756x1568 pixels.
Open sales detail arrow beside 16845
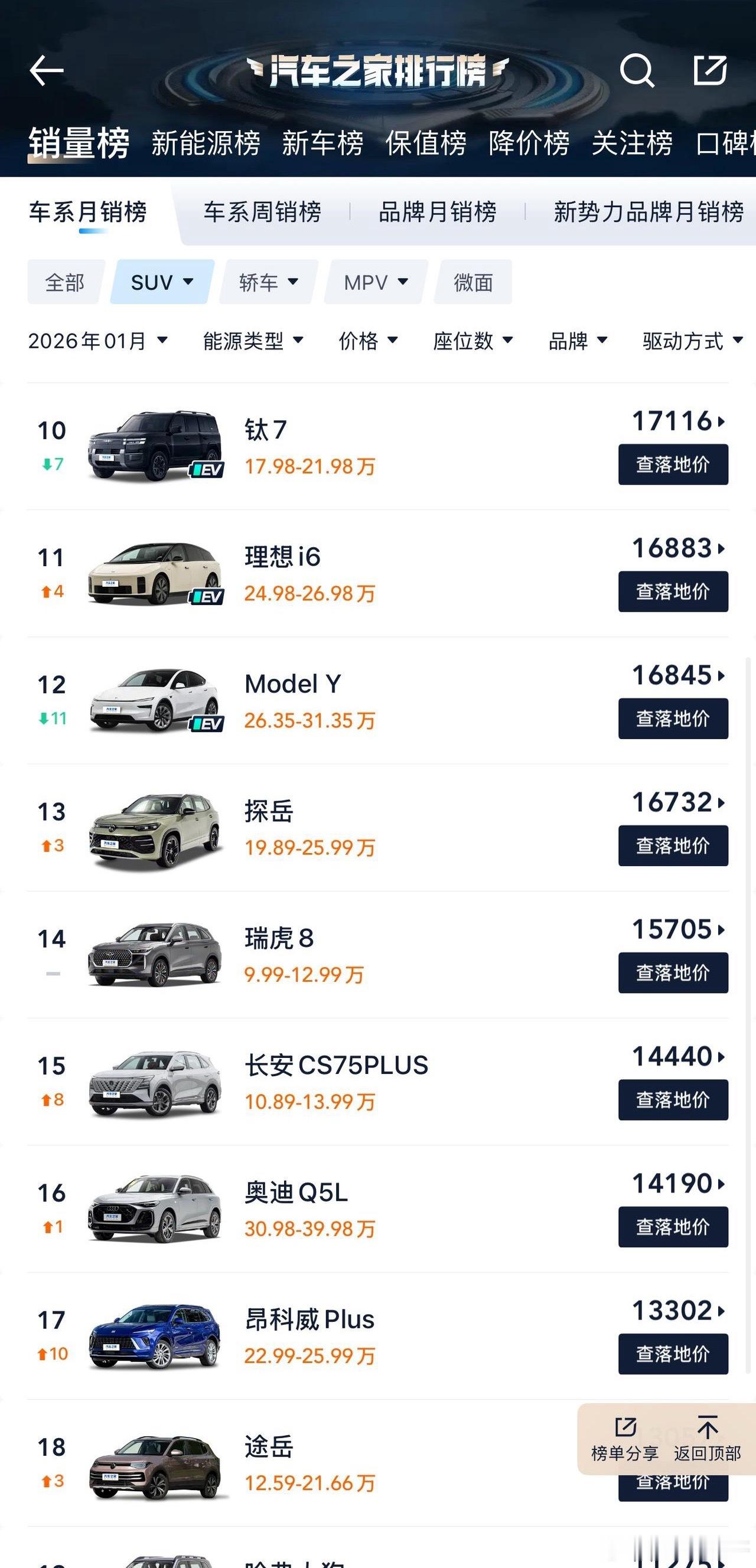point(721,675)
